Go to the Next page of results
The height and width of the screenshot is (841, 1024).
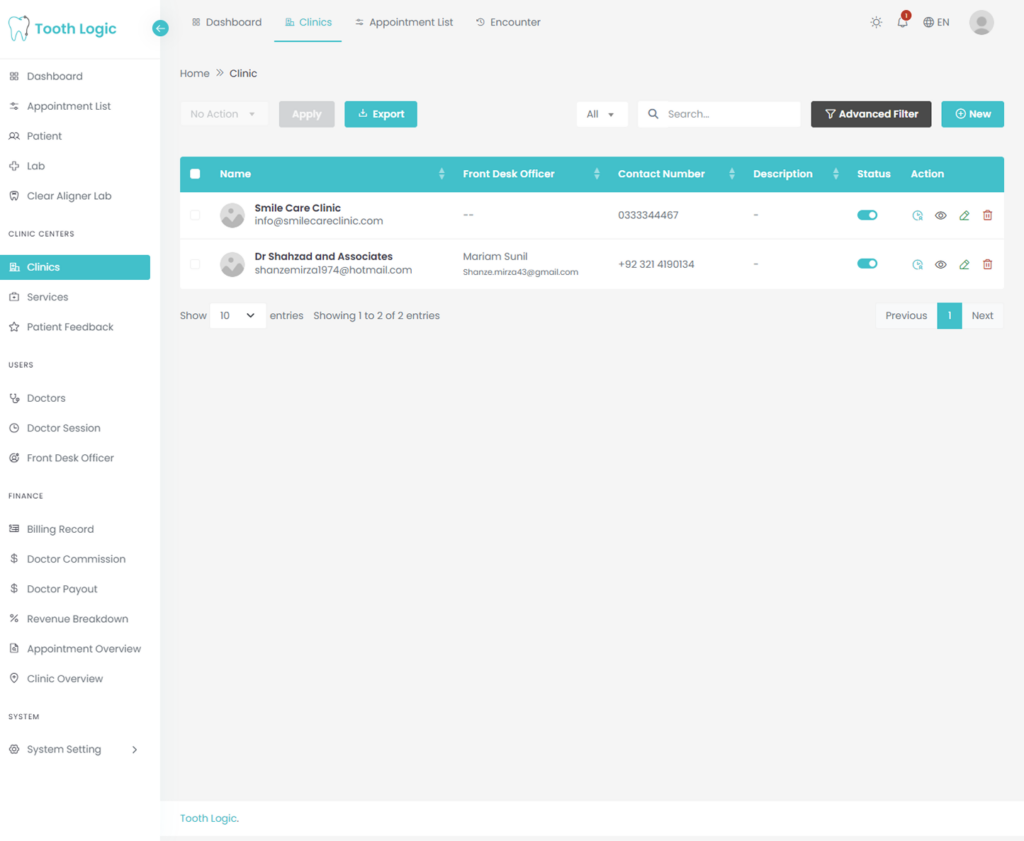click(982, 315)
